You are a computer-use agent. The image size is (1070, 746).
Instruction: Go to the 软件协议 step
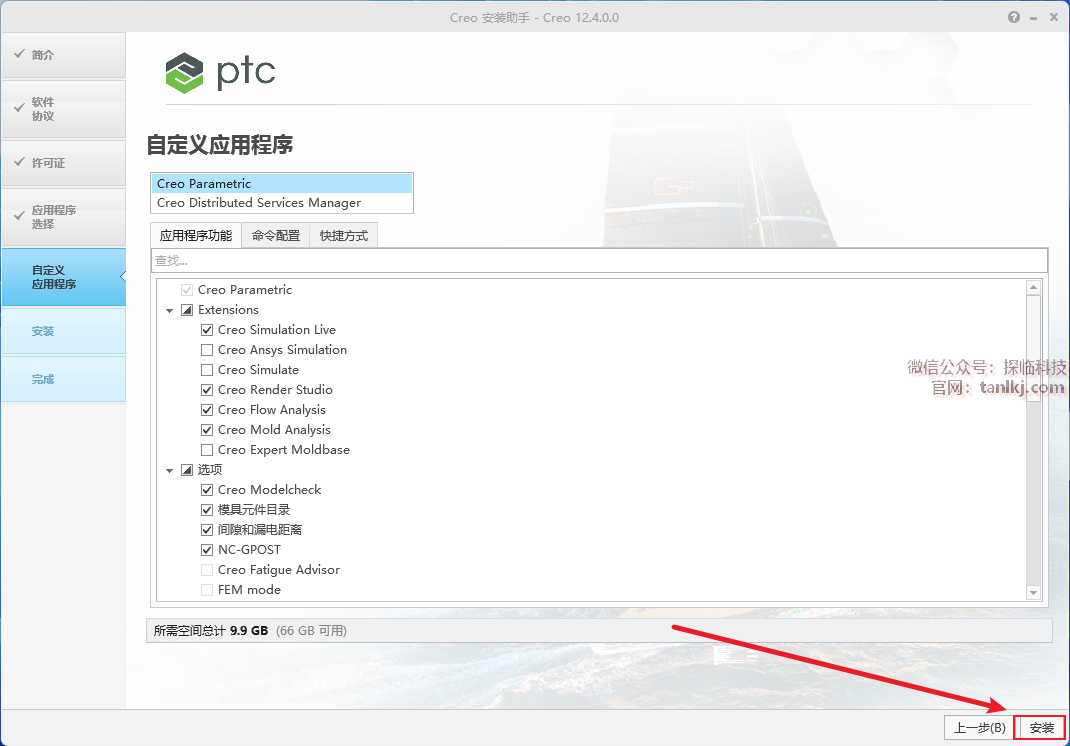tap(63, 109)
